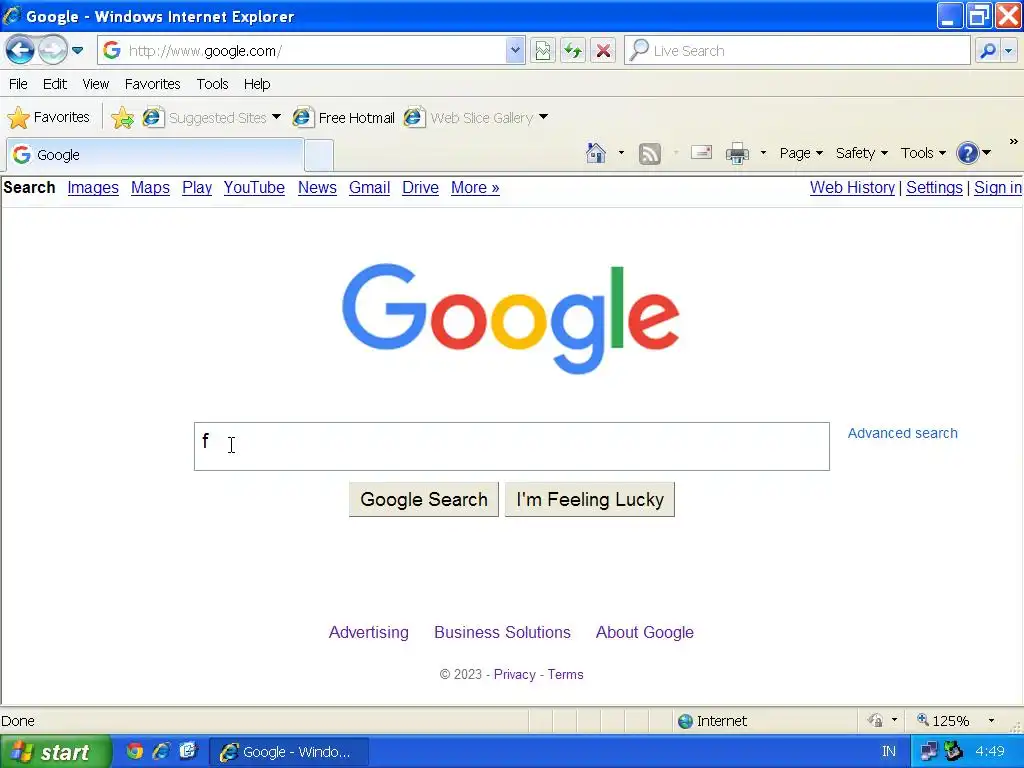The image size is (1024, 768).
Task: Open the Tools command bar menu
Action: click(x=923, y=153)
